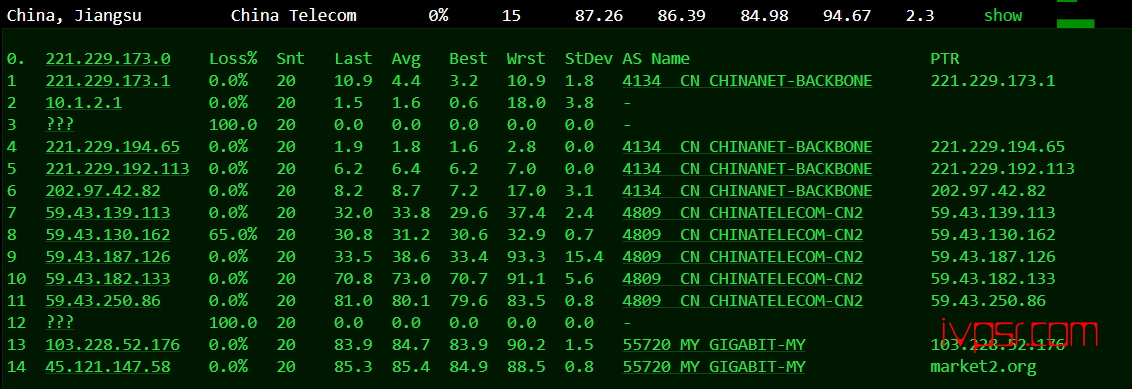The width and height of the screenshot is (1132, 389).
Task: Click PTR text 59.43.139.113 in hop 7
Action: click(993, 213)
